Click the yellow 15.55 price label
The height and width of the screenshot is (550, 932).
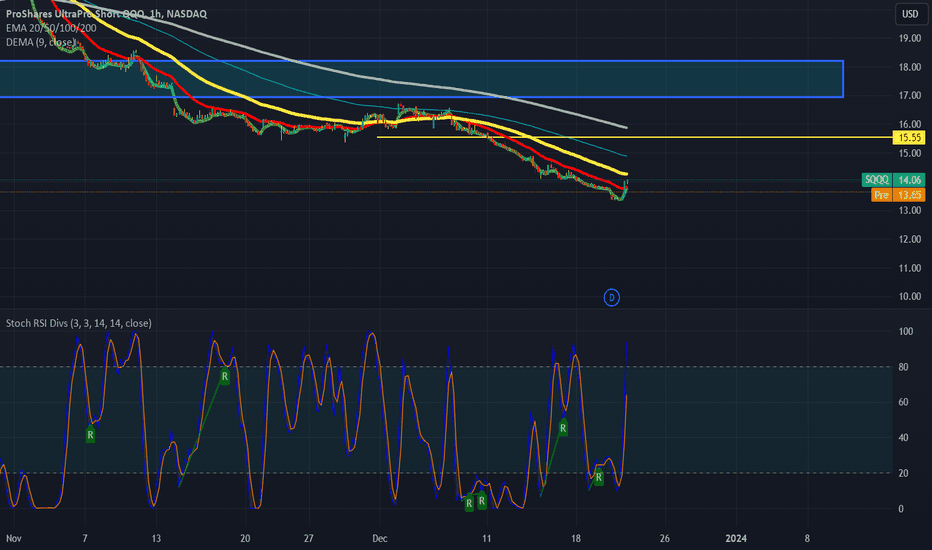click(x=909, y=138)
